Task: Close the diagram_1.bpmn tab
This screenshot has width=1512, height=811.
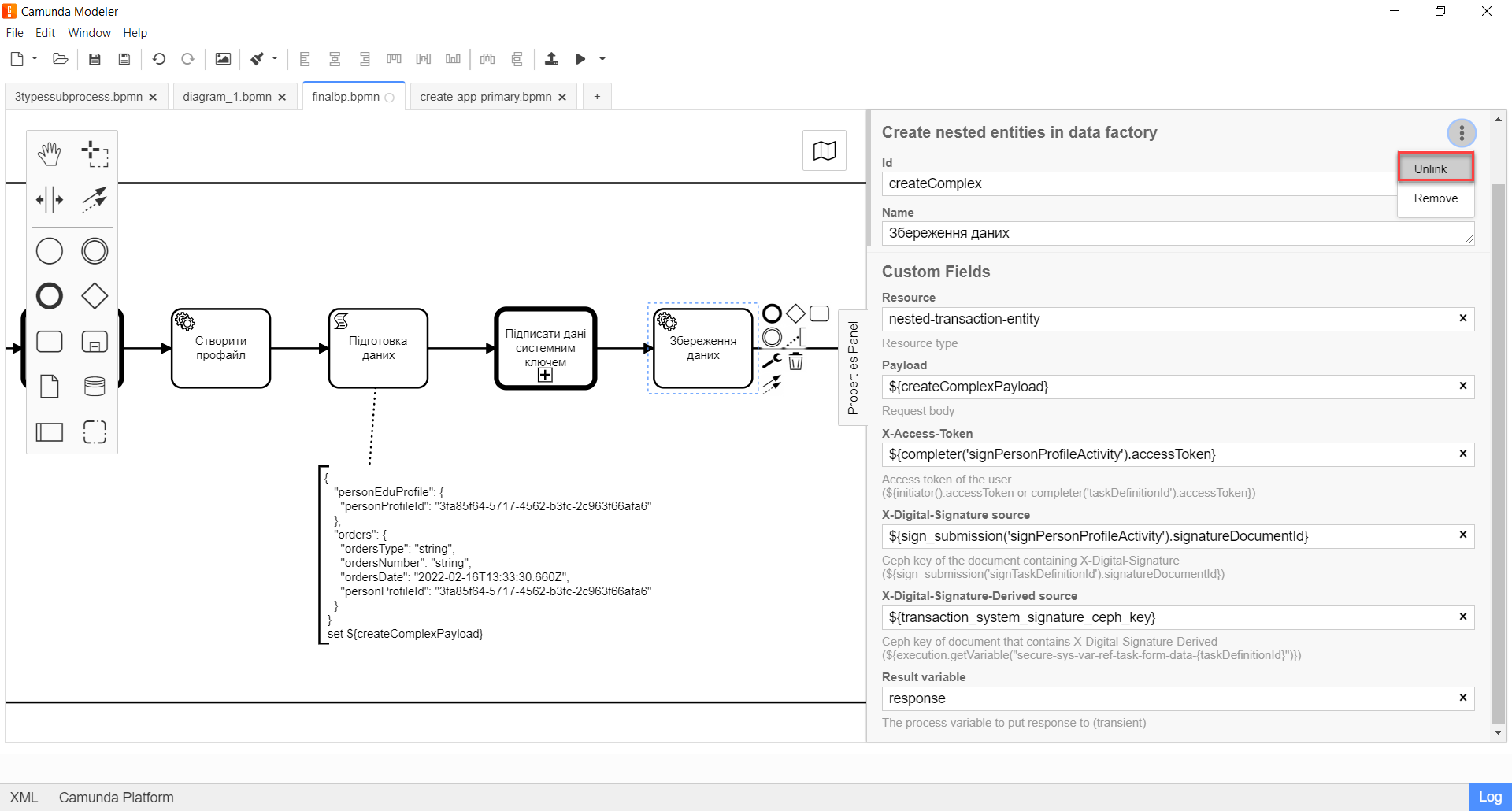Action: tap(282, 97)
